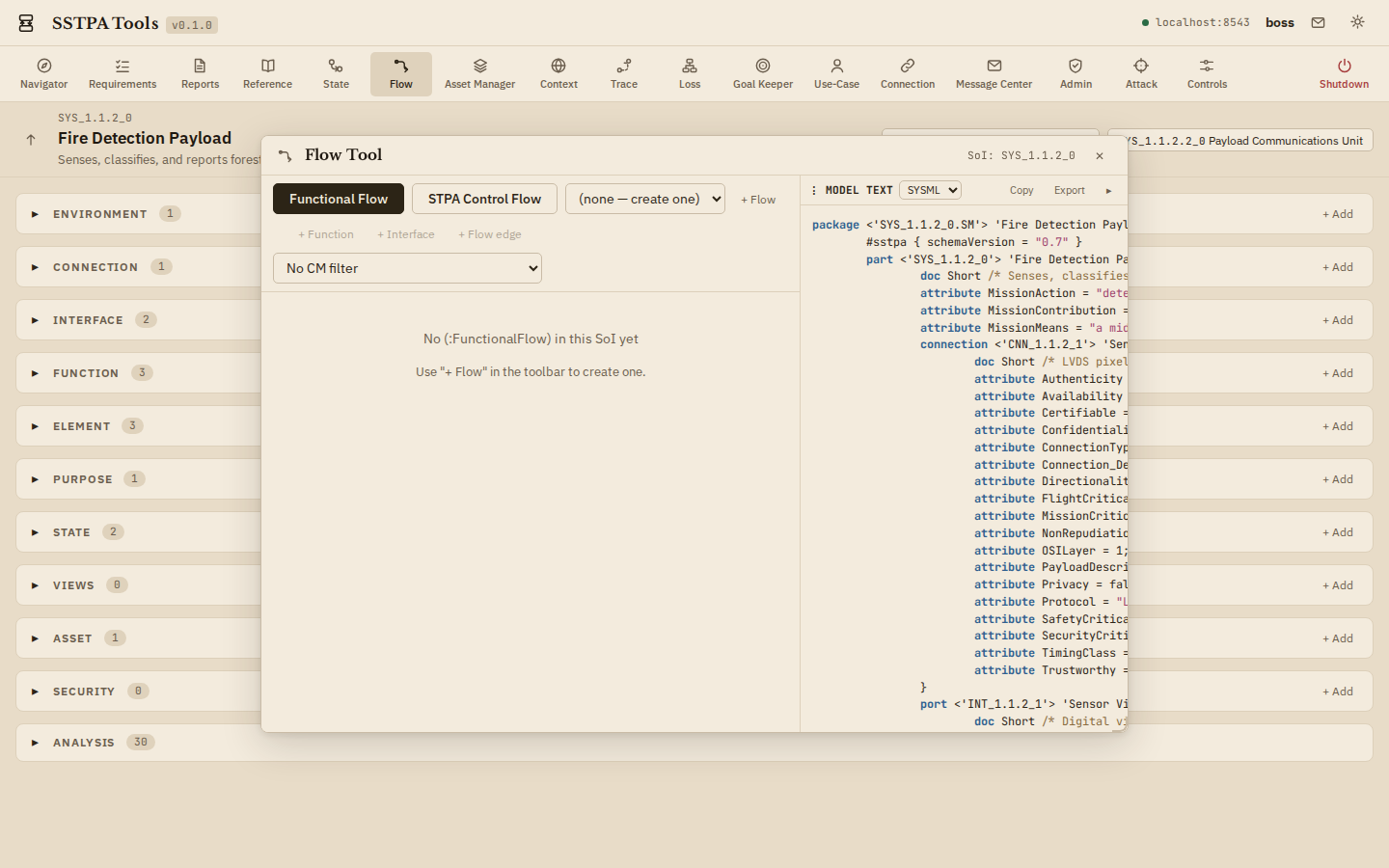Collapse model text panel with arrow
1389x868 pixels.
(x=1108, y=191)
